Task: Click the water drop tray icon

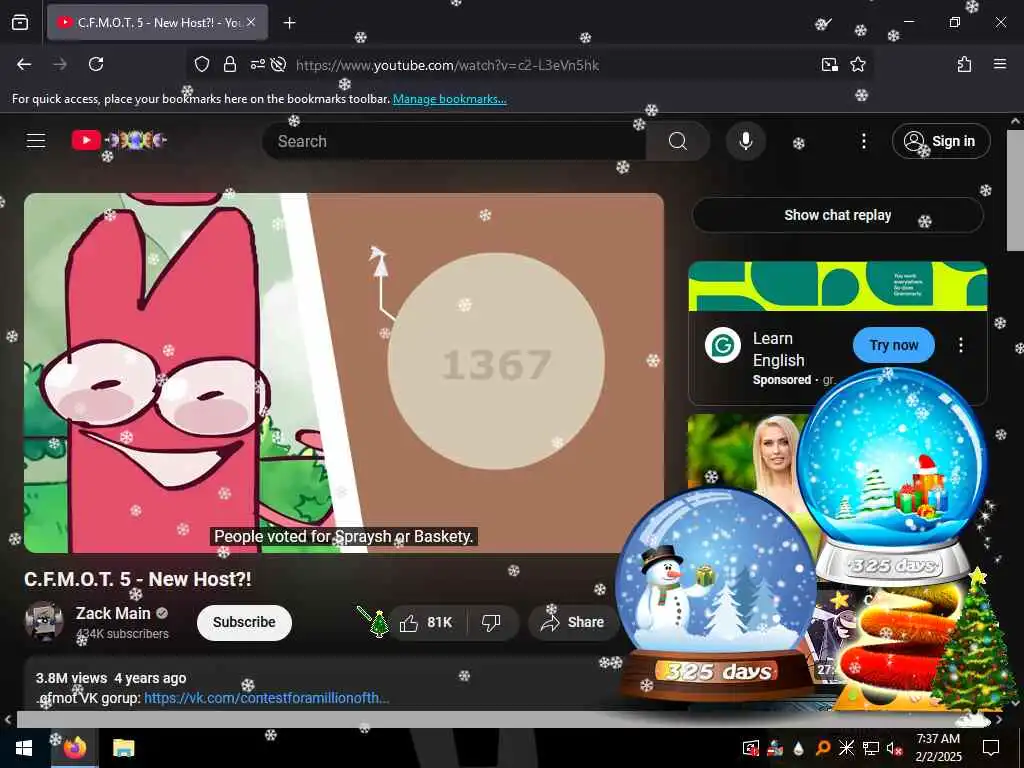Action: pyautogui.click(x=799, y=748)
